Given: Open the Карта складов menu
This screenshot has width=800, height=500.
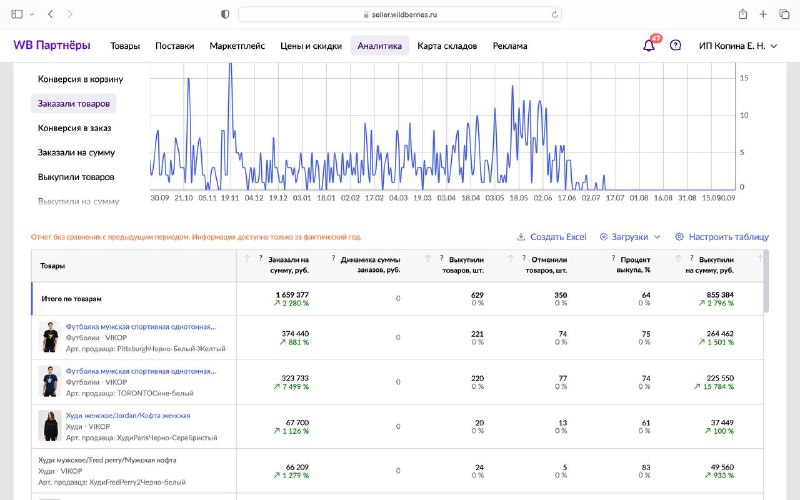Looking at the screenshot, I should click(x=447, y=46).
